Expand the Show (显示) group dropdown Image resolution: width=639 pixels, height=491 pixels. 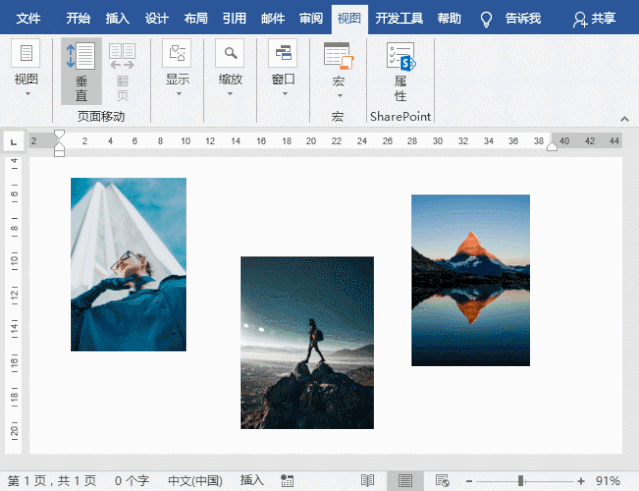pyautogui.click(x=177, y=68)
